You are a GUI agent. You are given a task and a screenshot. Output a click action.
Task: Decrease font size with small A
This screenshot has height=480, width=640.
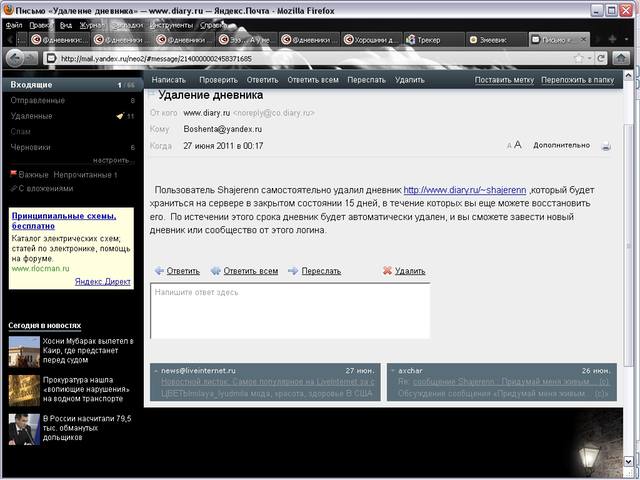[509, 146]
